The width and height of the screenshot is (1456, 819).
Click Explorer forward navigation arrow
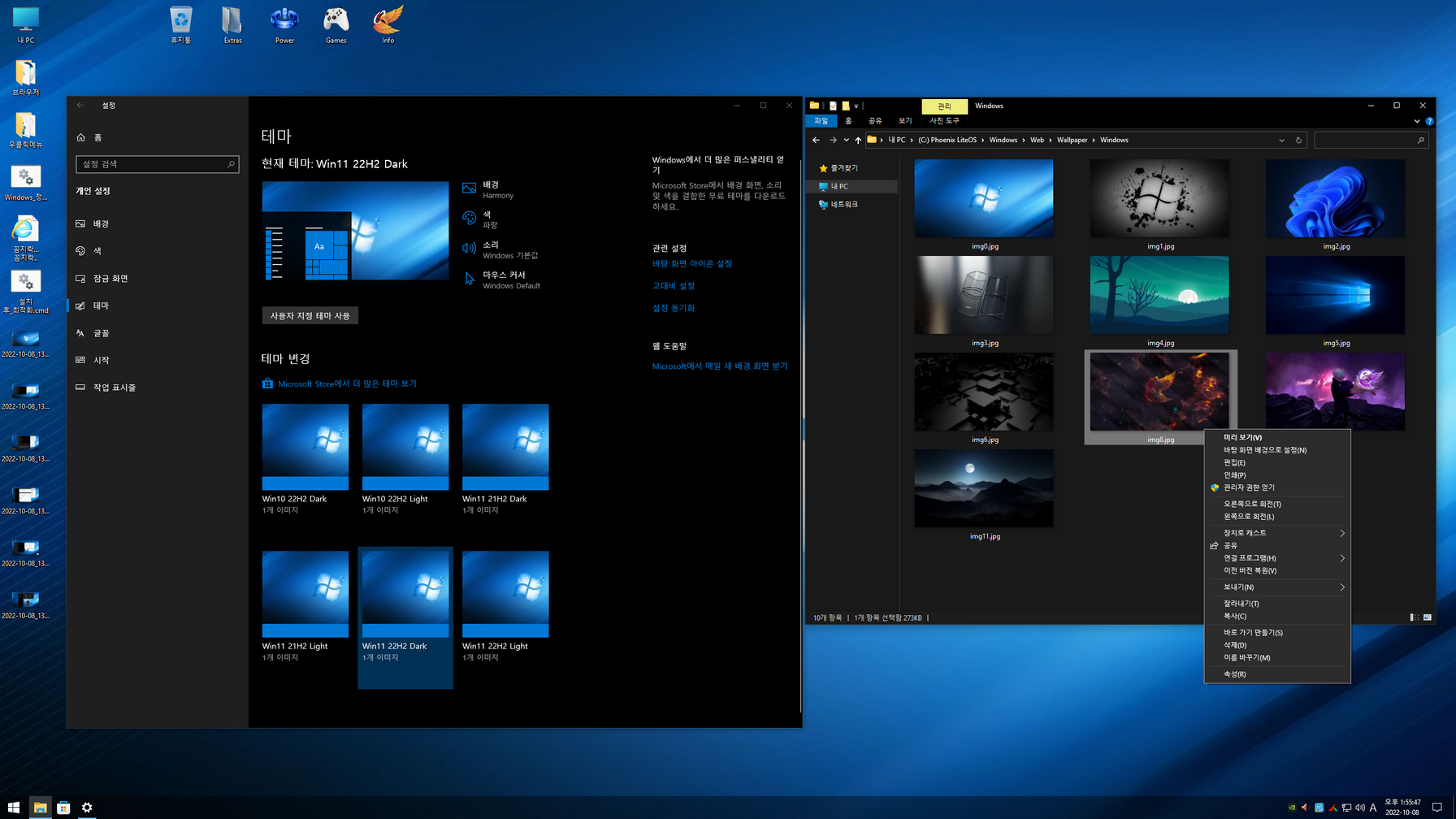tap(833, 140)
